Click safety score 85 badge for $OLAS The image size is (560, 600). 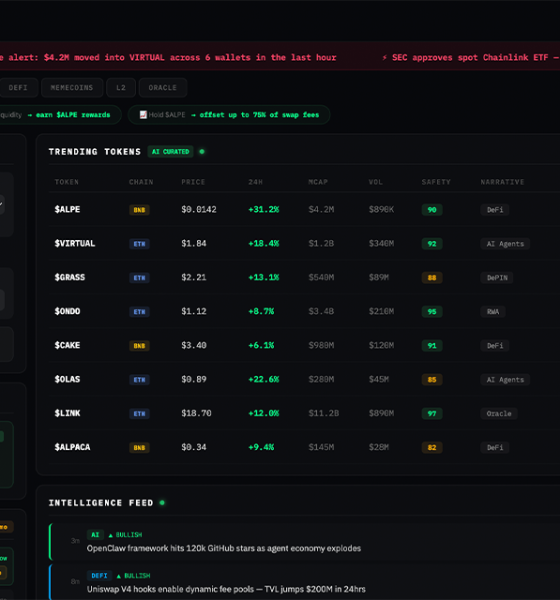(432, 380)
